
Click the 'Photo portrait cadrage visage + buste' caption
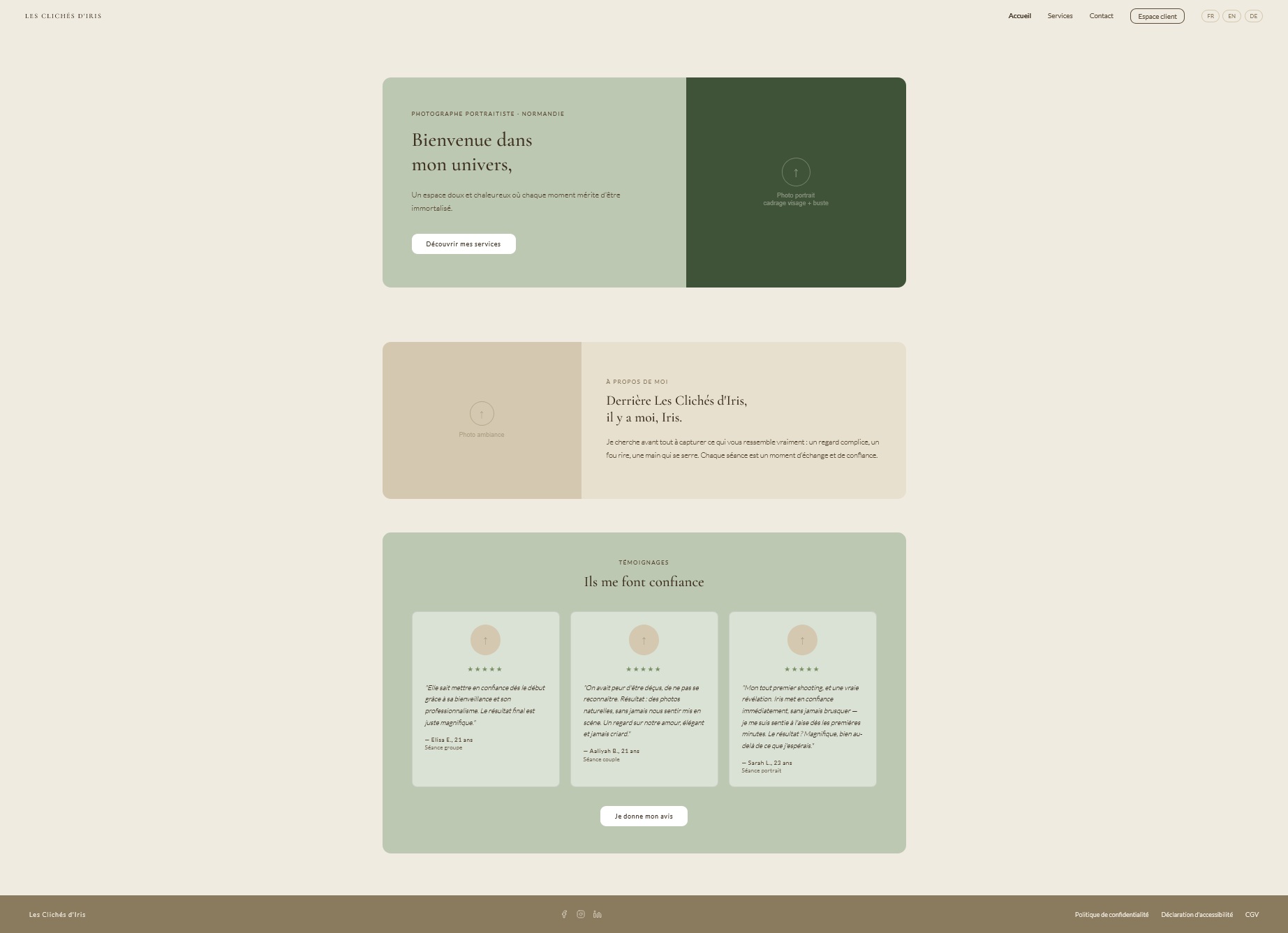coord(796,200)
